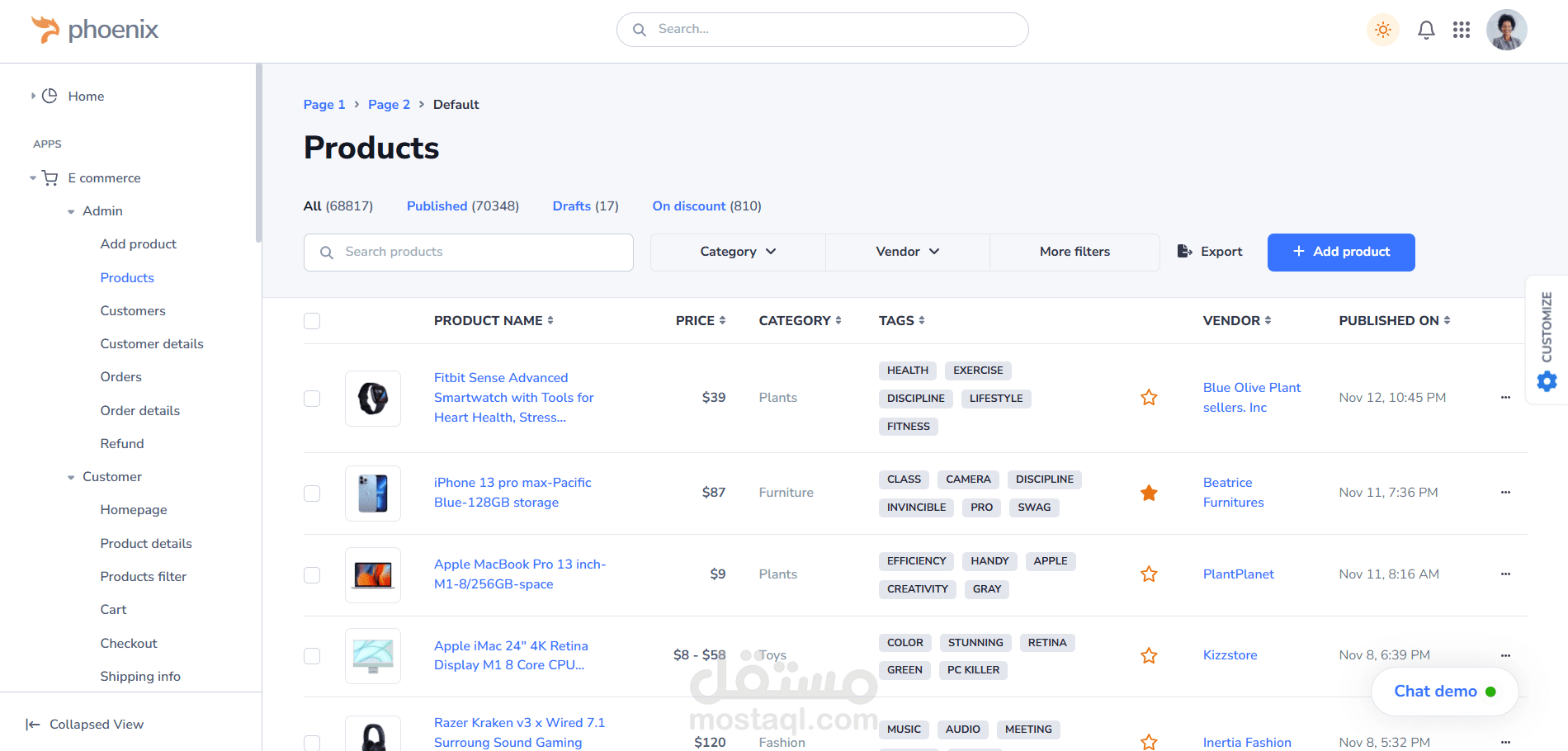Click the E commerce cart icon
The width and height of the screenshot is (1568, 751).
50,177
